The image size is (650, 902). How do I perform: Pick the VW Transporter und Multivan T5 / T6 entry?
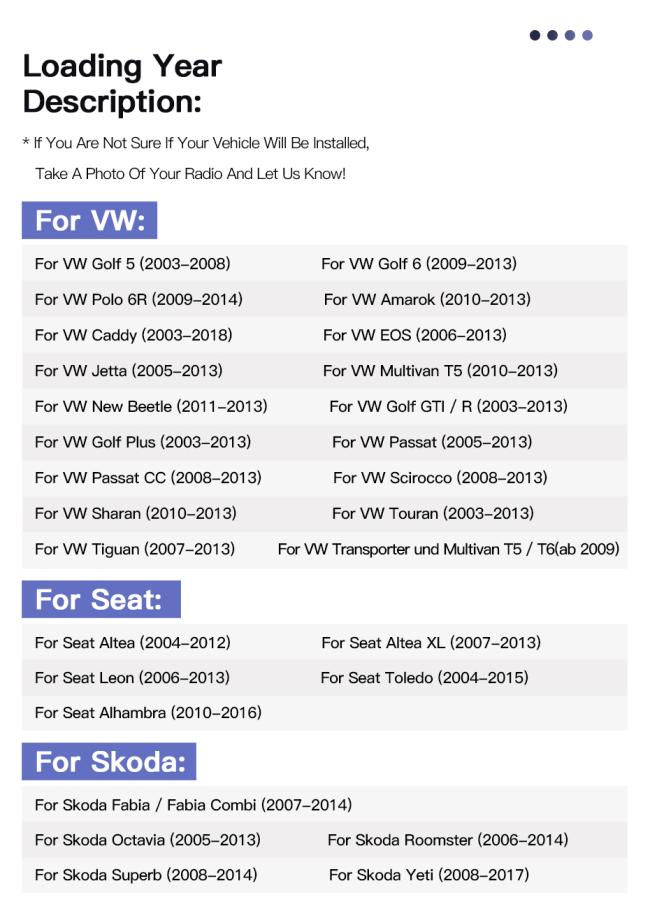coord(448,549)
